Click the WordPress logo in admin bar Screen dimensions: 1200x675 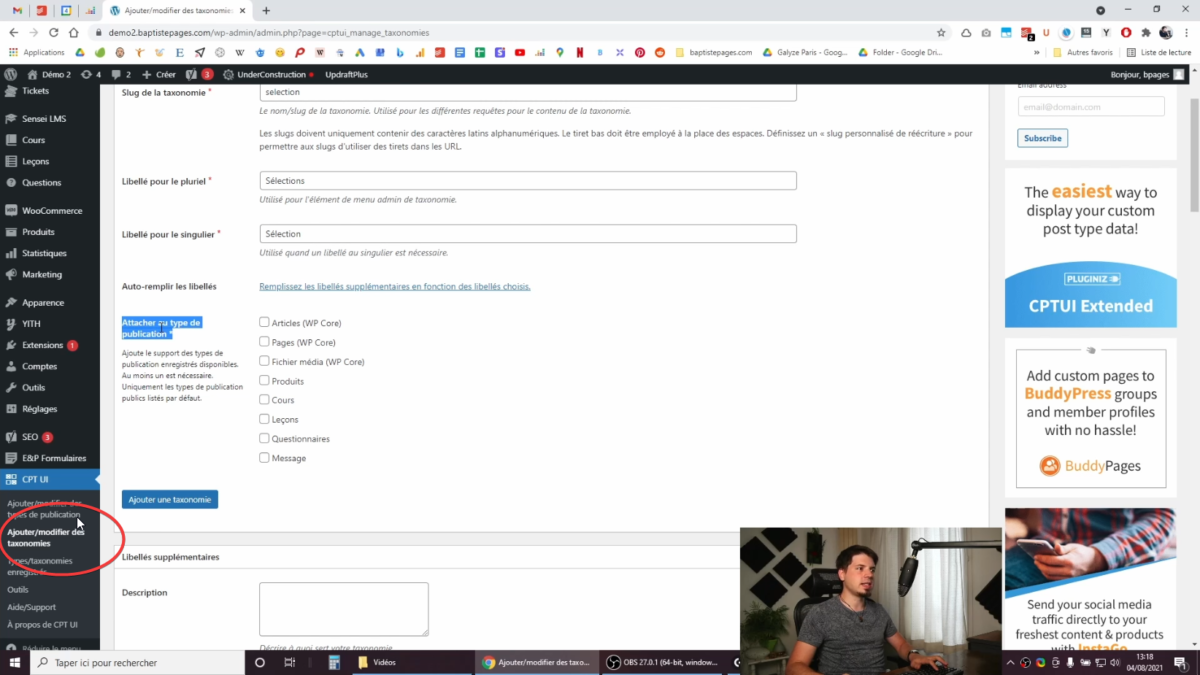10,74
